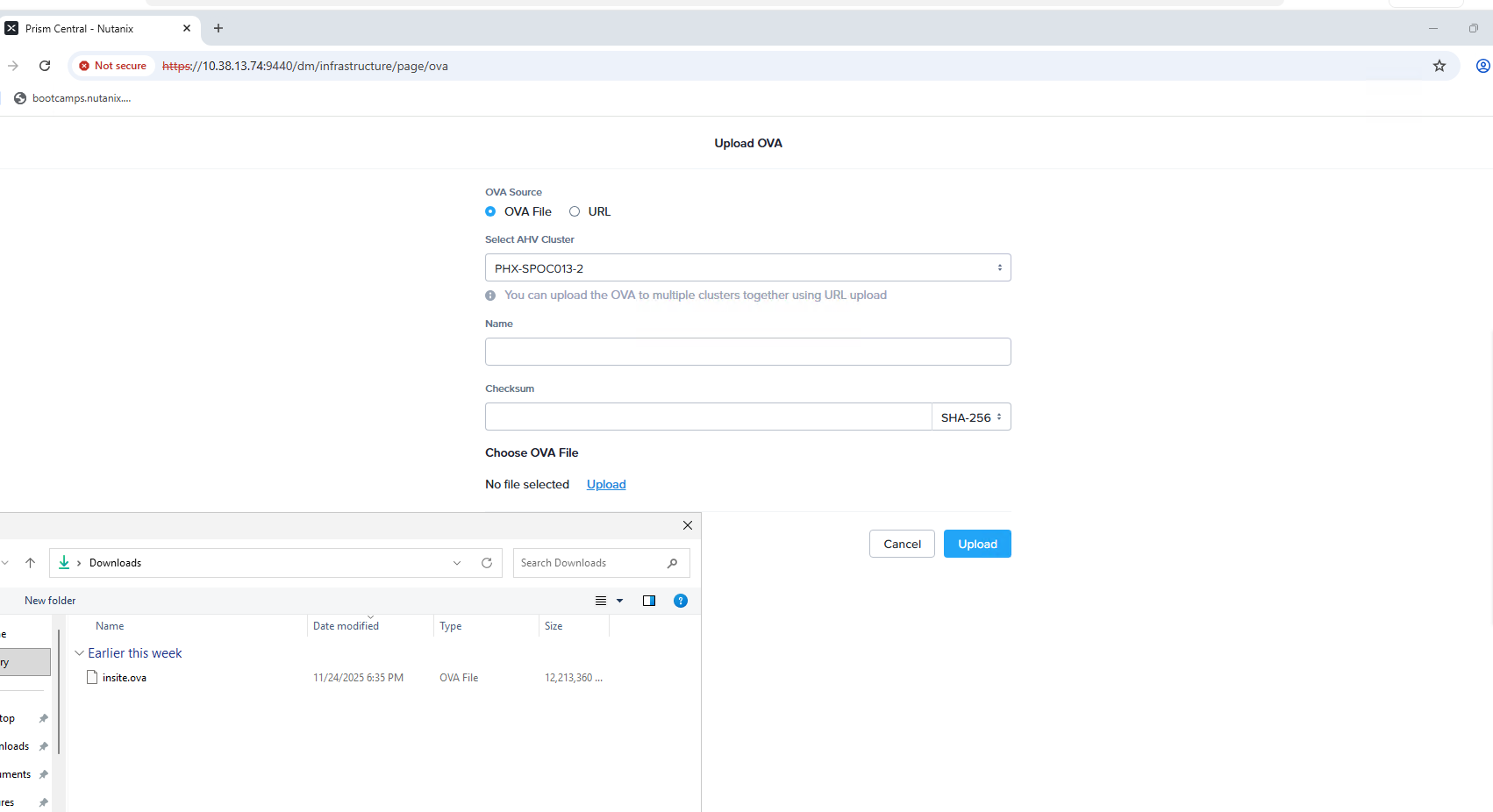Image resolution: width=1493 pixels, height=812 pixels.
Task: Select the insite.ova file
Action: [x=124, y=677]
